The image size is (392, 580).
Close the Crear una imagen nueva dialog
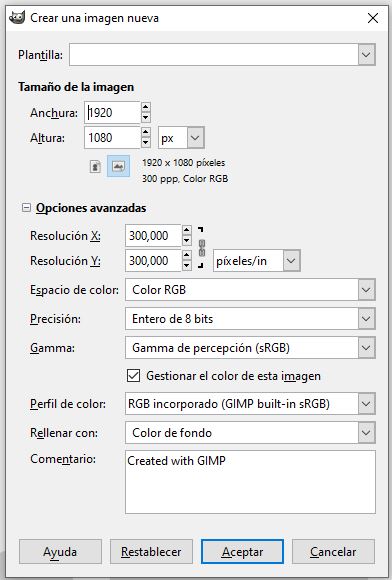pyautogui.click(x=373, y=18)
